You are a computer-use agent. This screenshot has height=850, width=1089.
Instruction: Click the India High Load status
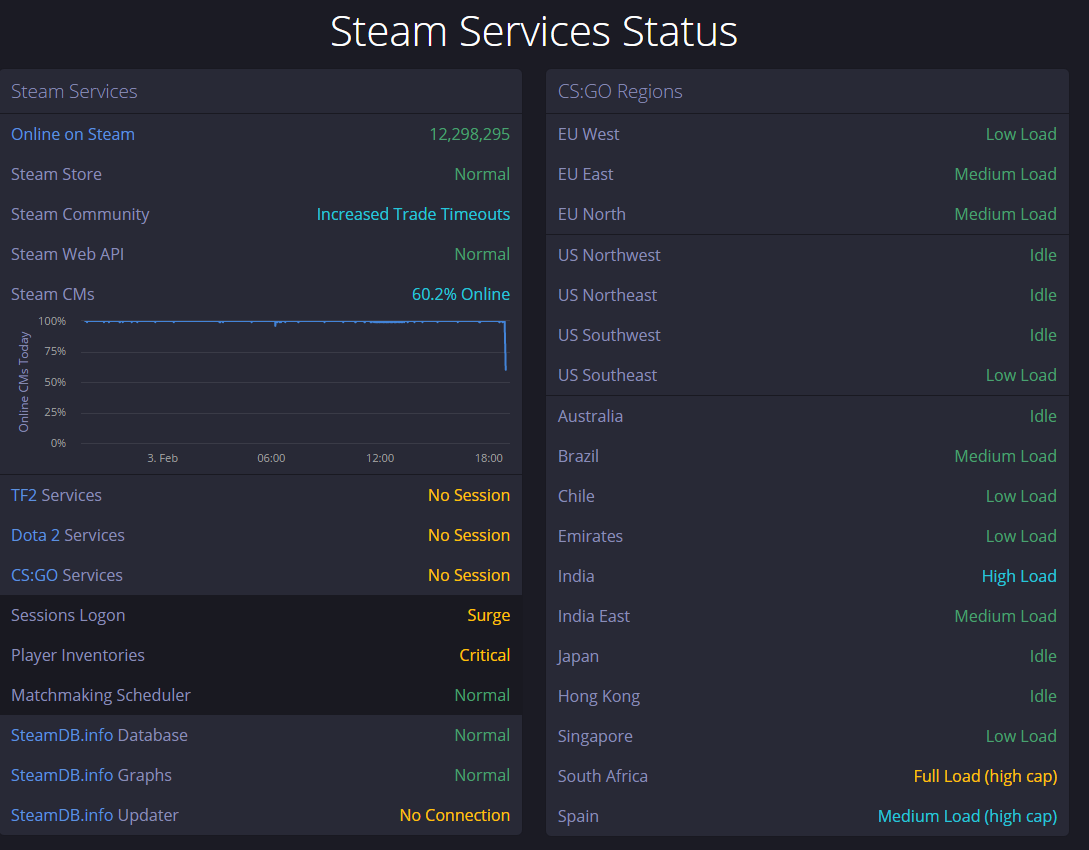(1019, 576)
